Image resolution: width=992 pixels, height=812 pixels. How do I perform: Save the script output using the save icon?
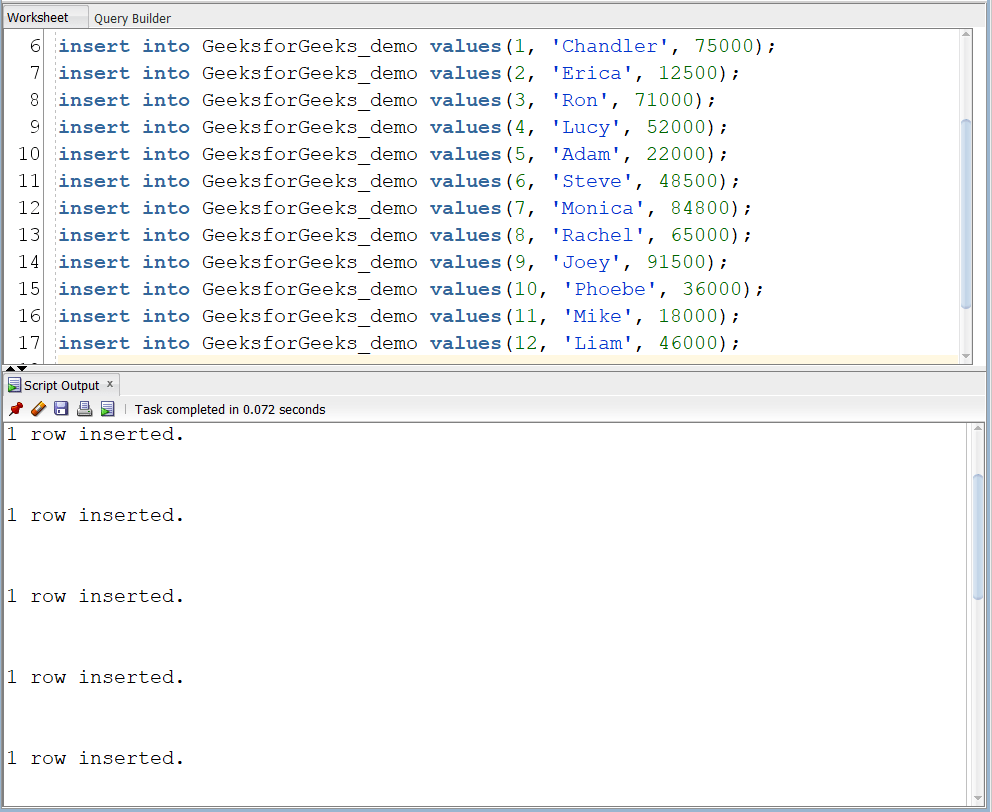tap(61, 409)
